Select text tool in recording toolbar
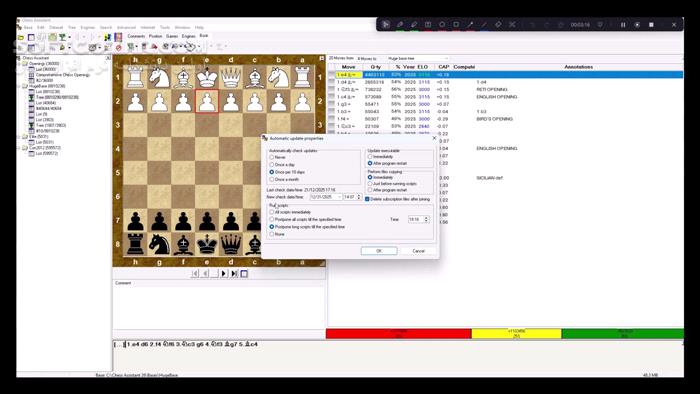Screen dimensions: 700x394 [x=428, y=25]
